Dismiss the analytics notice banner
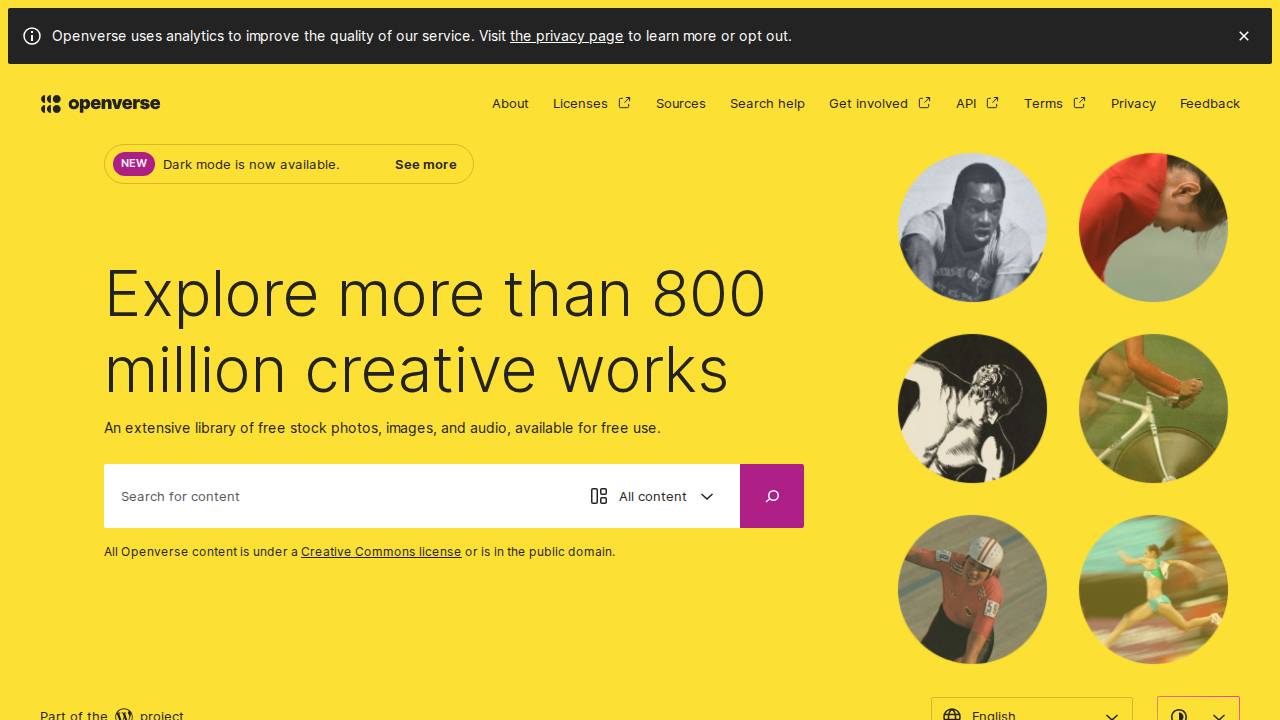This screenshot has width=1280, height=720. [1243, 36]
